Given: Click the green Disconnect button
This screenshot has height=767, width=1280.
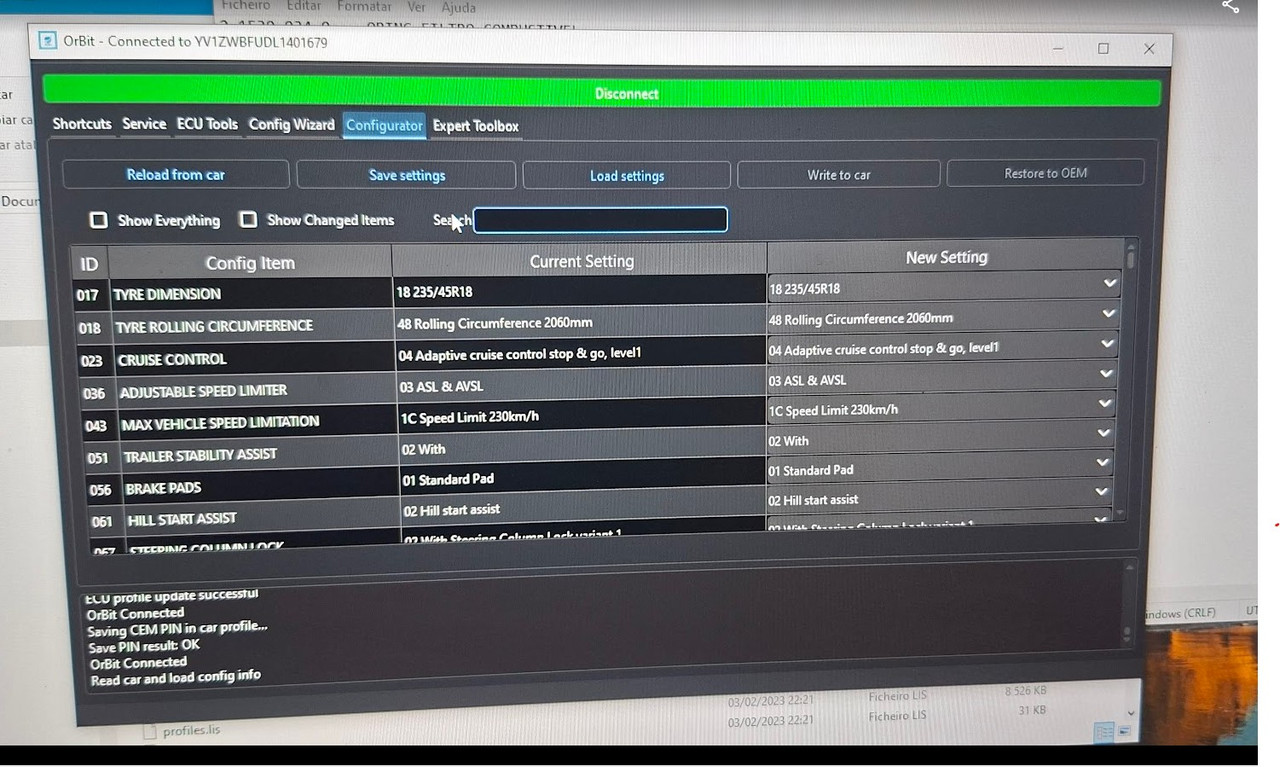Looking at the screenshot, I should (x=602, y=93).
